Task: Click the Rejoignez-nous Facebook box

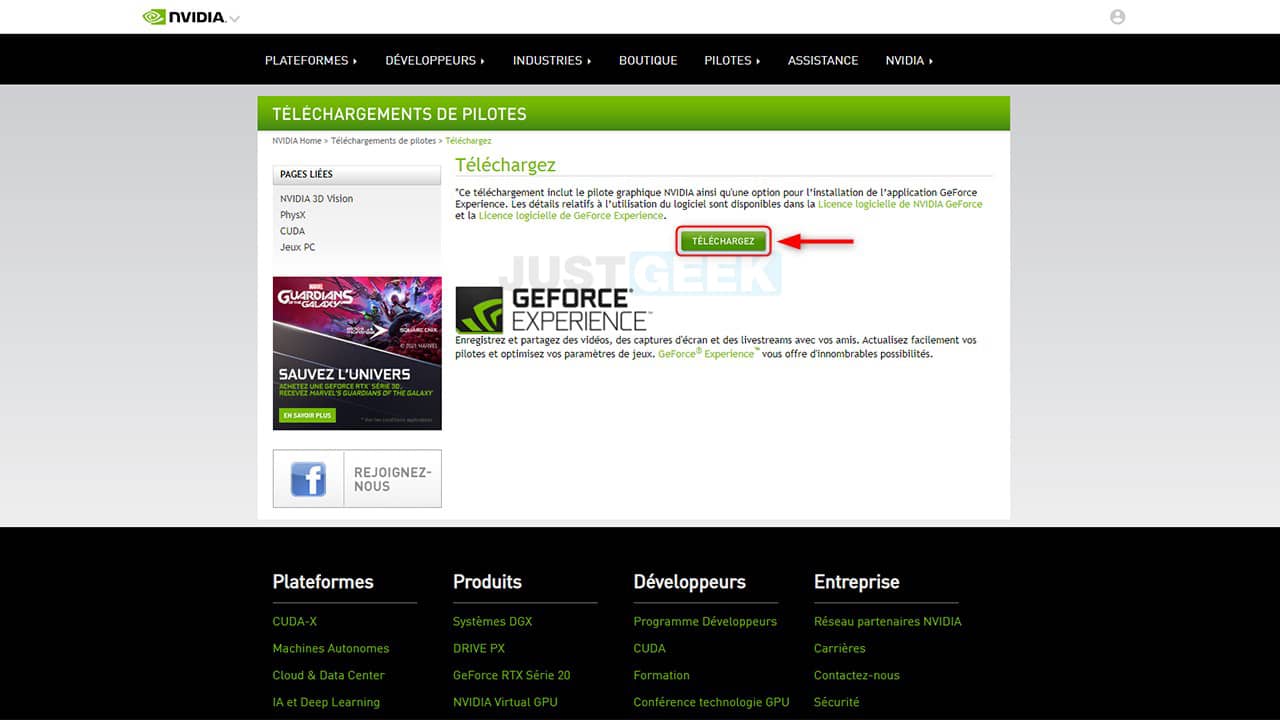Action: point(357,479)
